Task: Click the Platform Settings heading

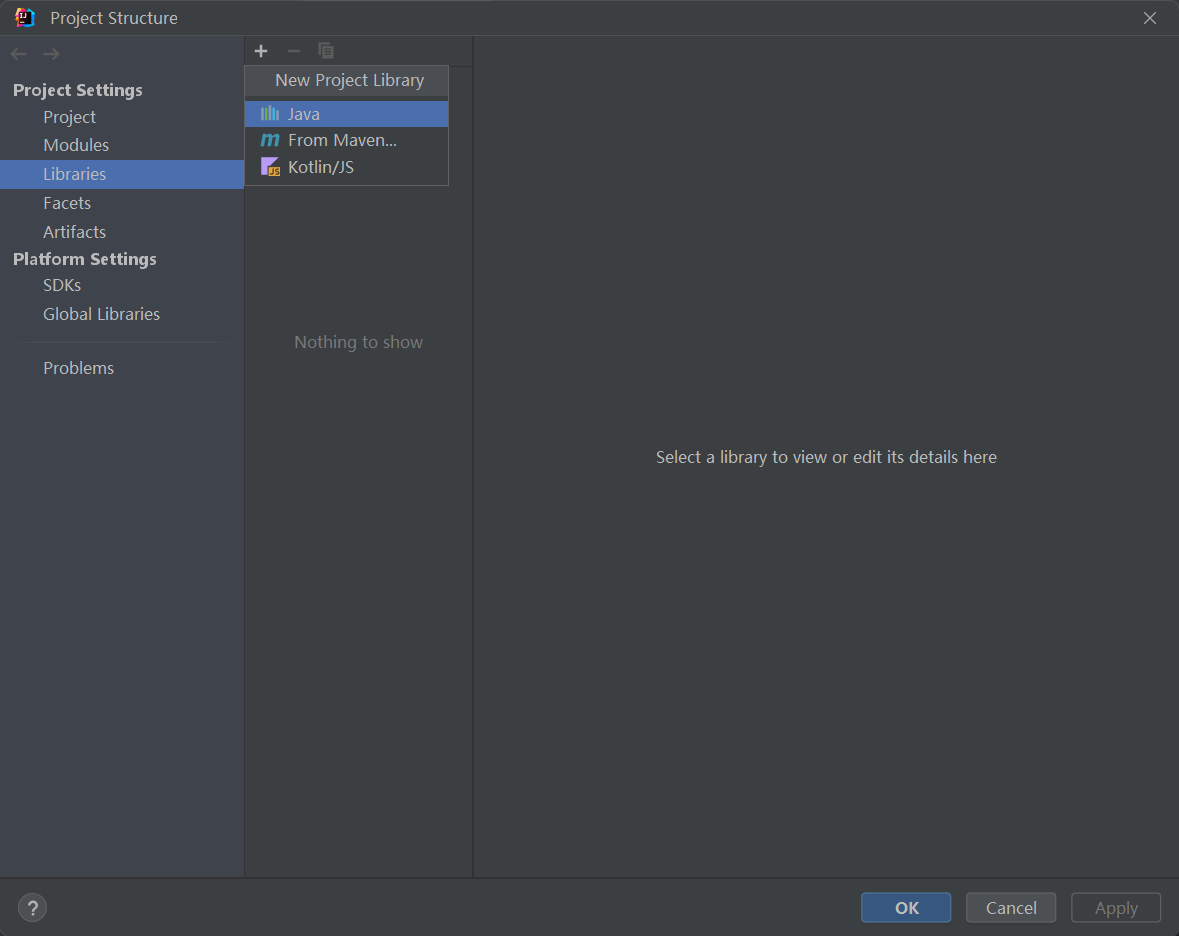Action: point(85,259)
